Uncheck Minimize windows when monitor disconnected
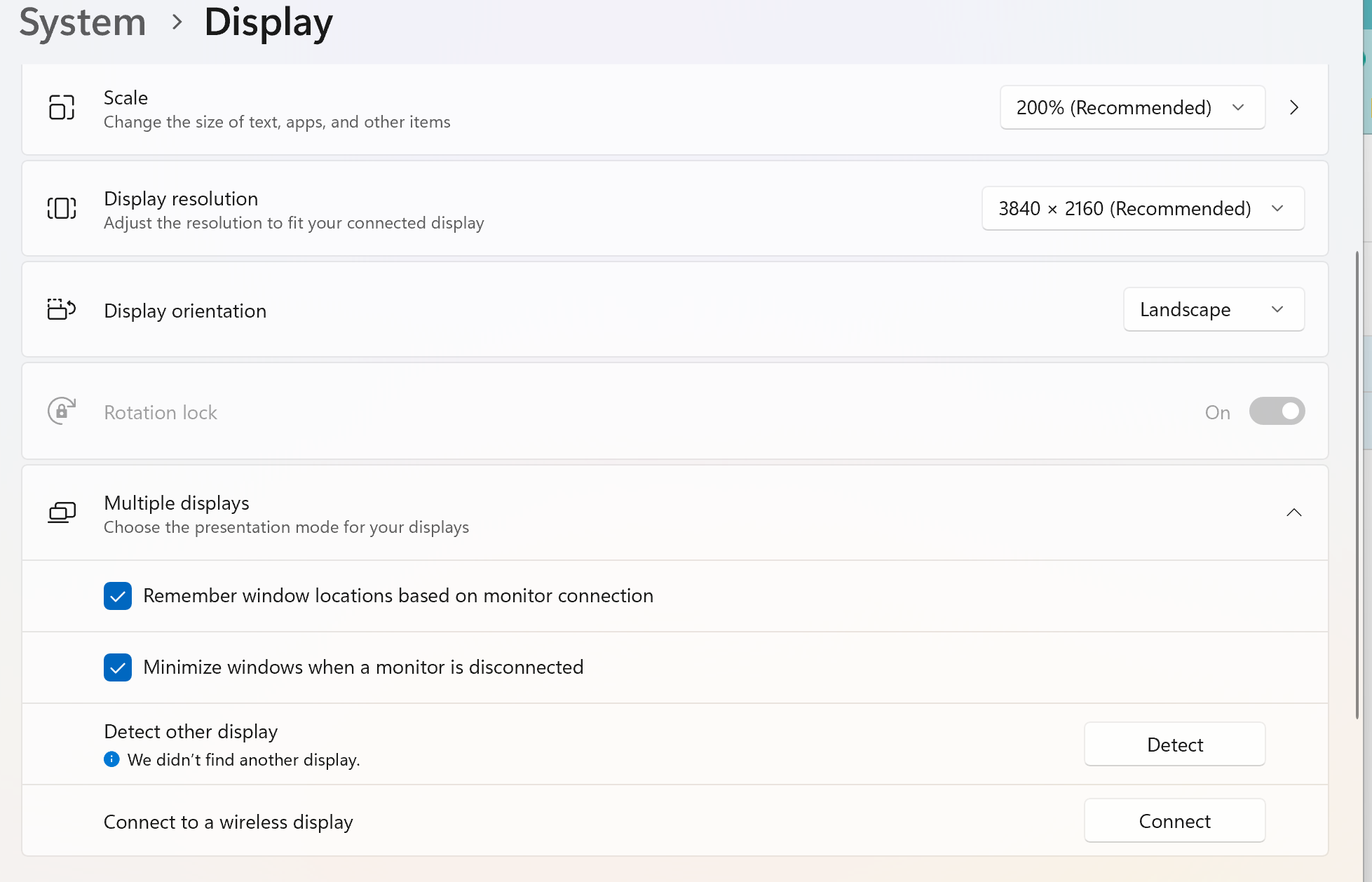 pos(118,667)
